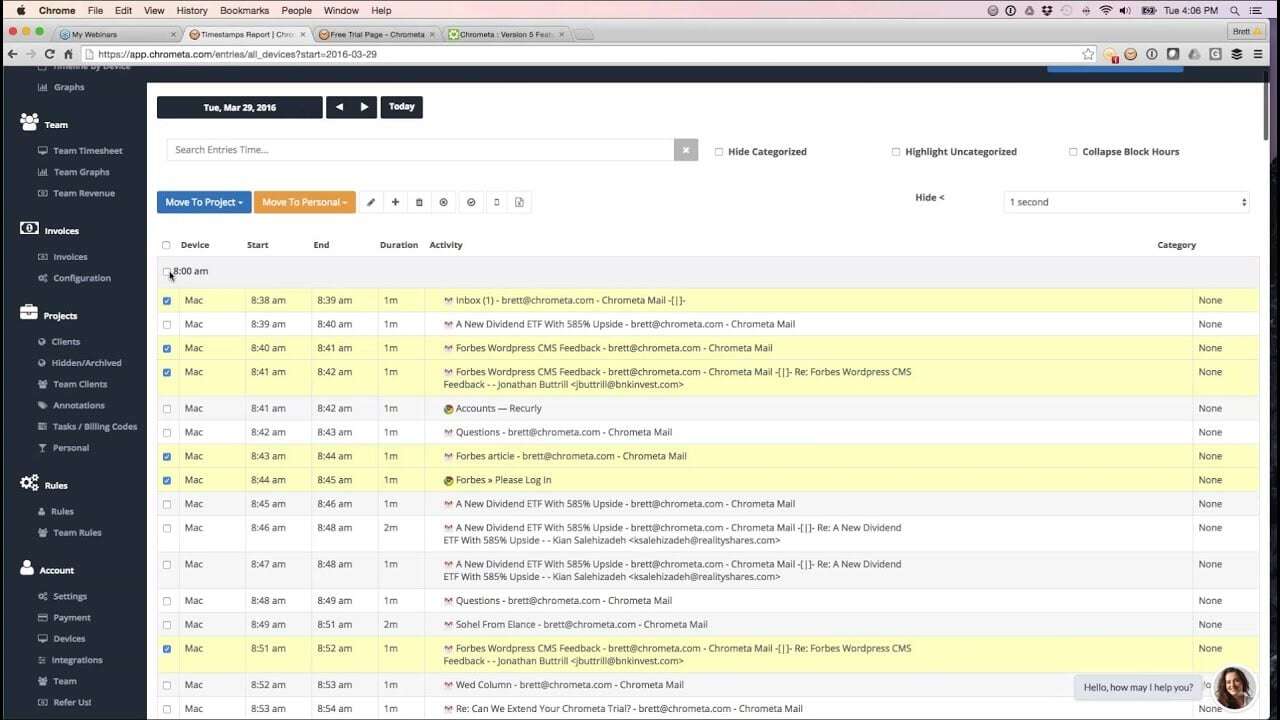This screenshot has width=1280, height=720.
Task: Click the Today button
Action: [x=402, y=107]
